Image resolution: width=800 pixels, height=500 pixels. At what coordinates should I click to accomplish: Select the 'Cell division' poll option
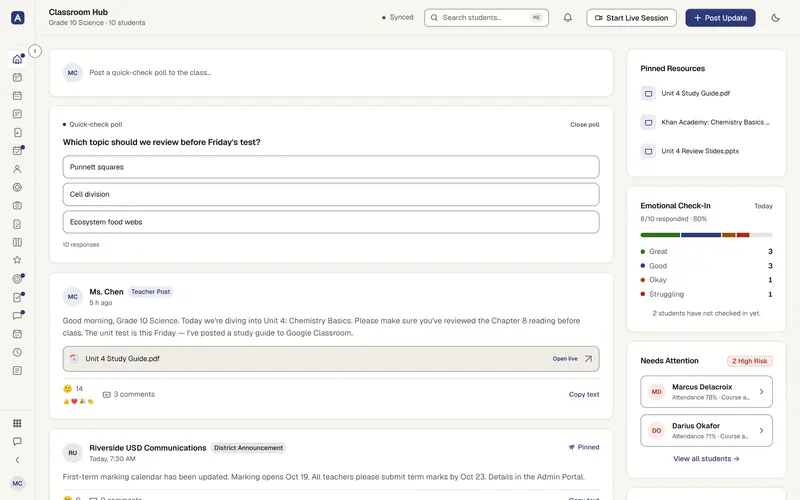tap(331, 194)
